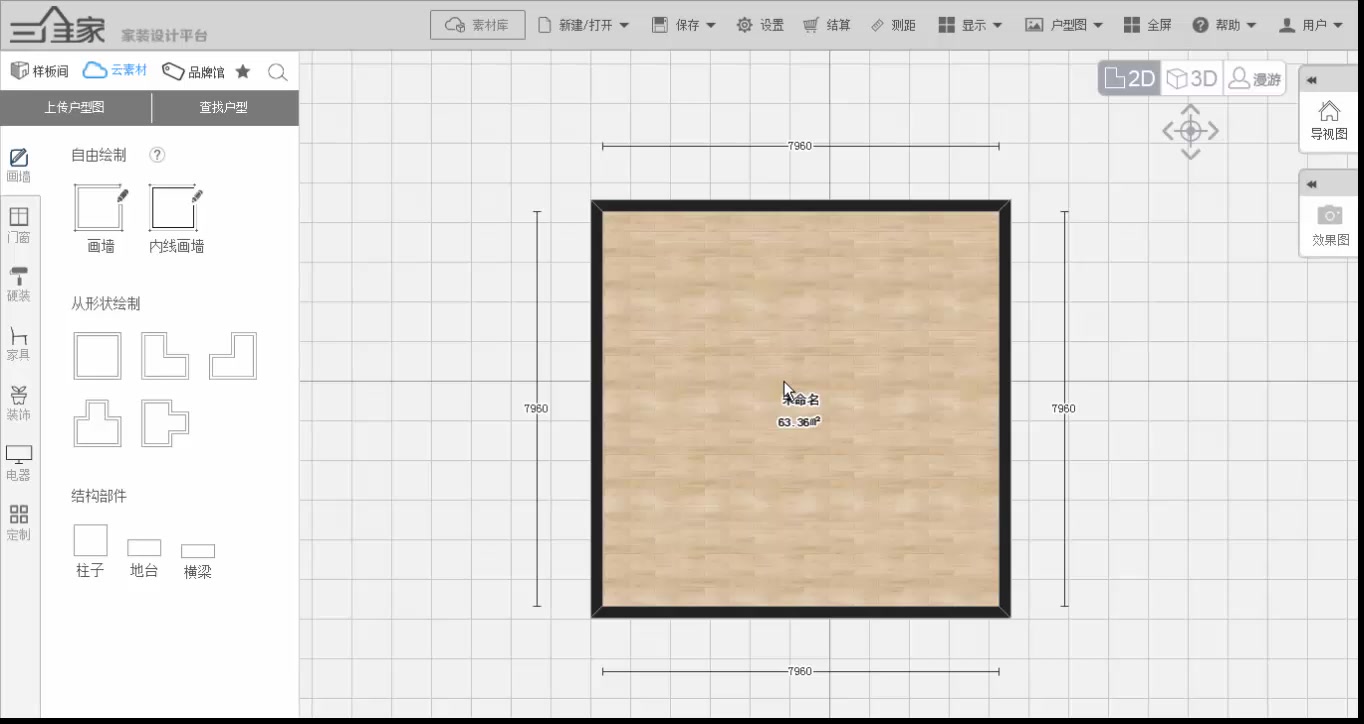The height and width of the screenshot is (724, 1364).
Task: Switch to the 云素材 tab
Action: pyautogui.click(x=115, y=70)
